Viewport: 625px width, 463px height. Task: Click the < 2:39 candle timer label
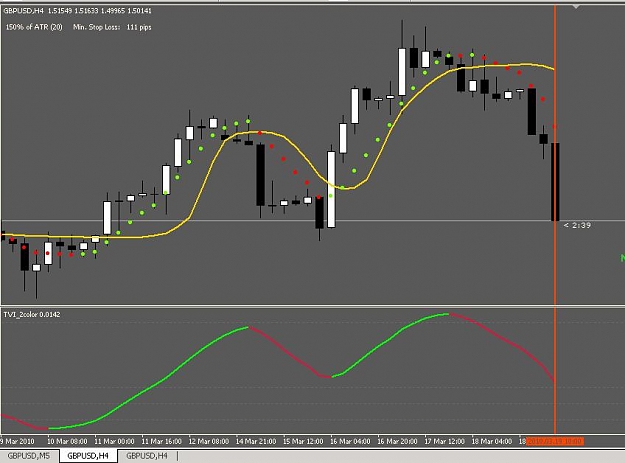click(577, 226)
